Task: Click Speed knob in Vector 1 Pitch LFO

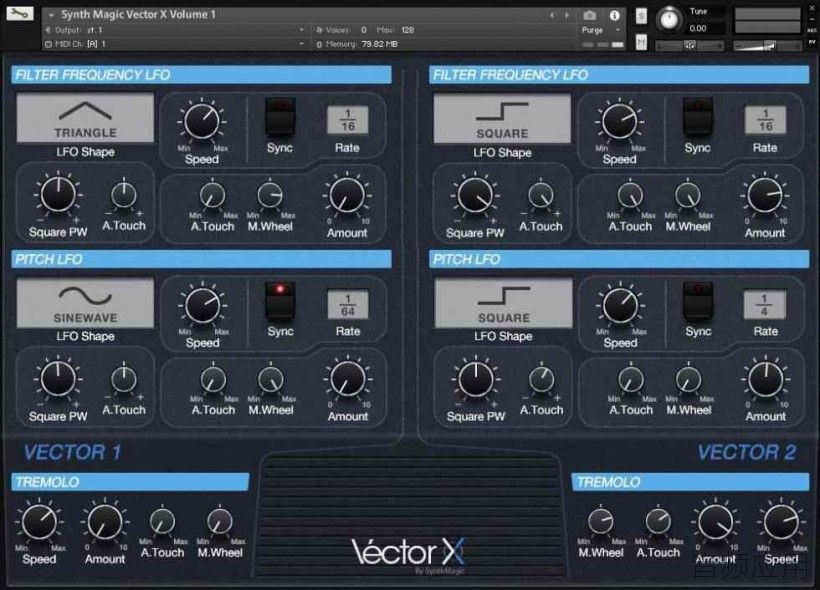Action: click(203, 305)
